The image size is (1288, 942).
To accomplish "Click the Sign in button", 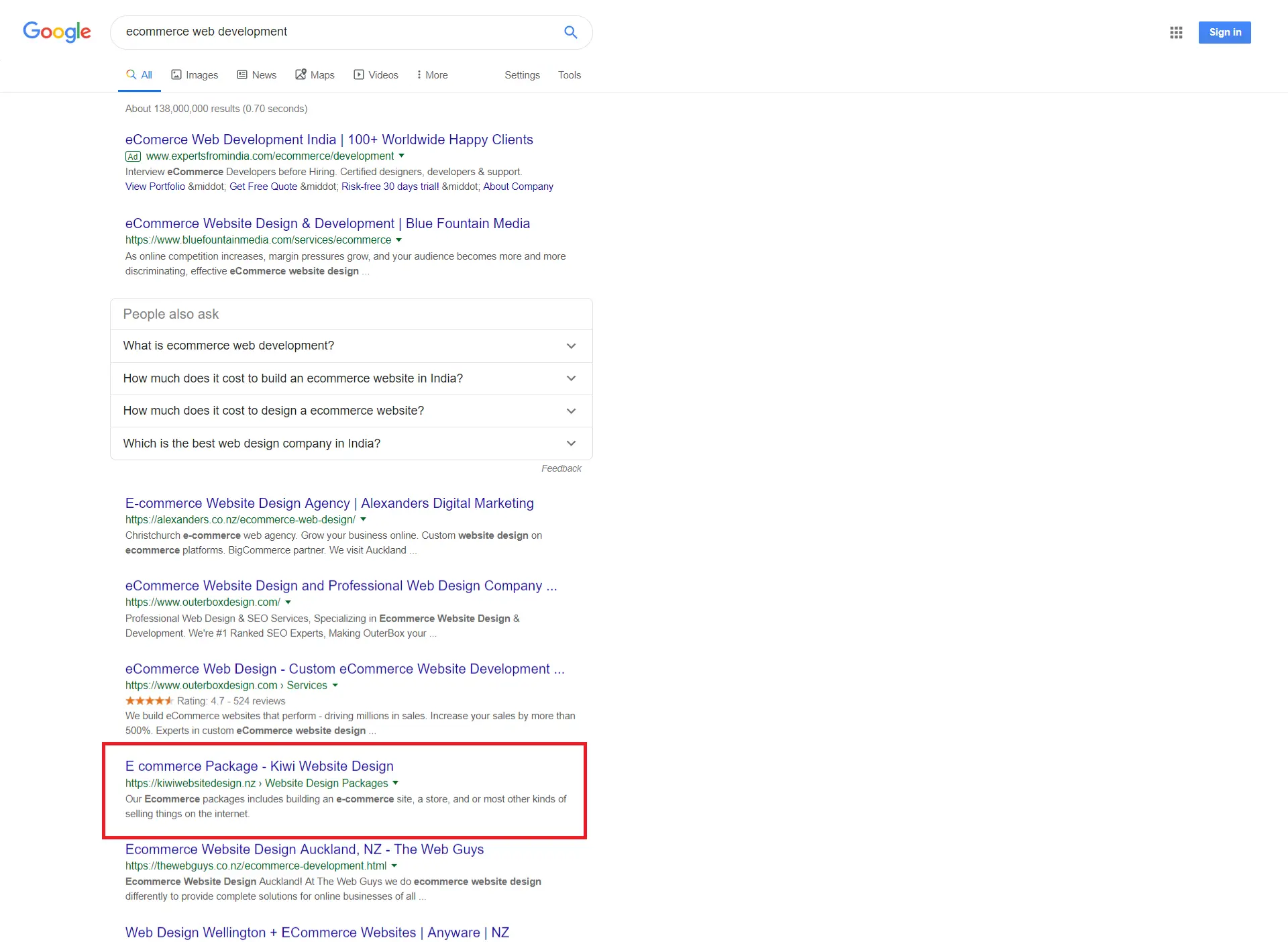I will [x=1225, y=32].
